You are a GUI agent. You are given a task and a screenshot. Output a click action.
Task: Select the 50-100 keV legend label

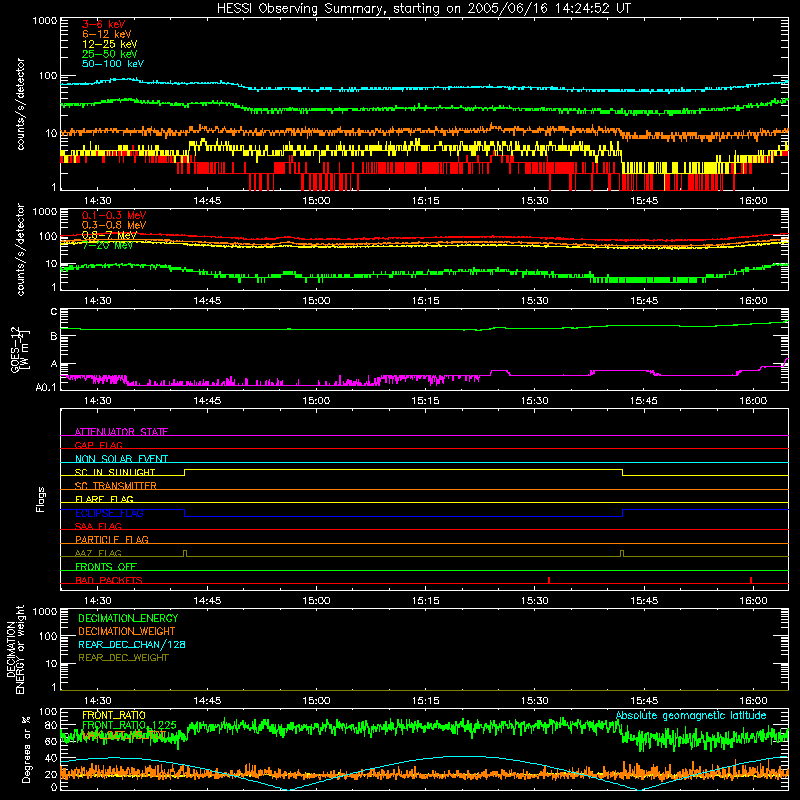(113, 64)
